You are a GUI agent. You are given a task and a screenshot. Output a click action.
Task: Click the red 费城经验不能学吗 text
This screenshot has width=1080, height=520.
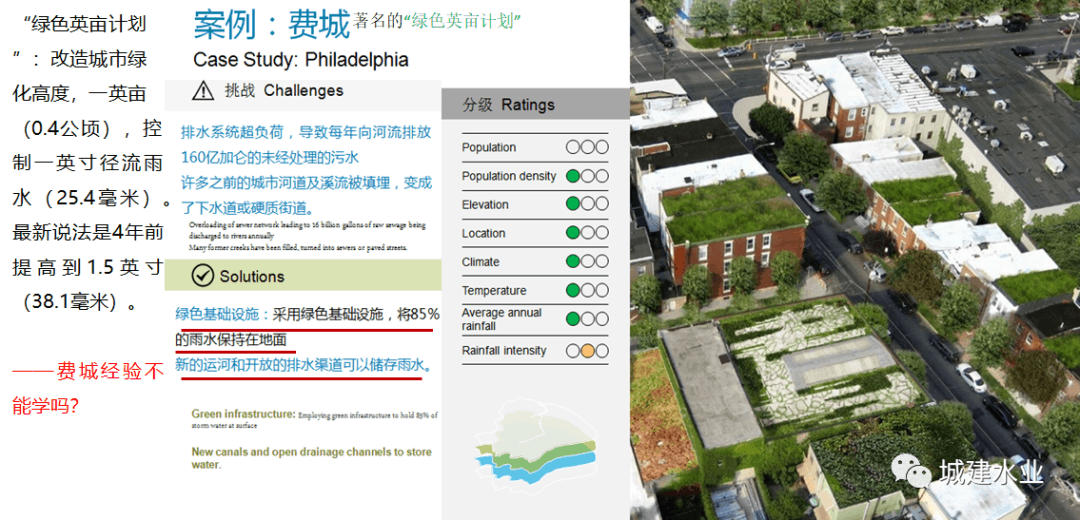coord(87,389)
